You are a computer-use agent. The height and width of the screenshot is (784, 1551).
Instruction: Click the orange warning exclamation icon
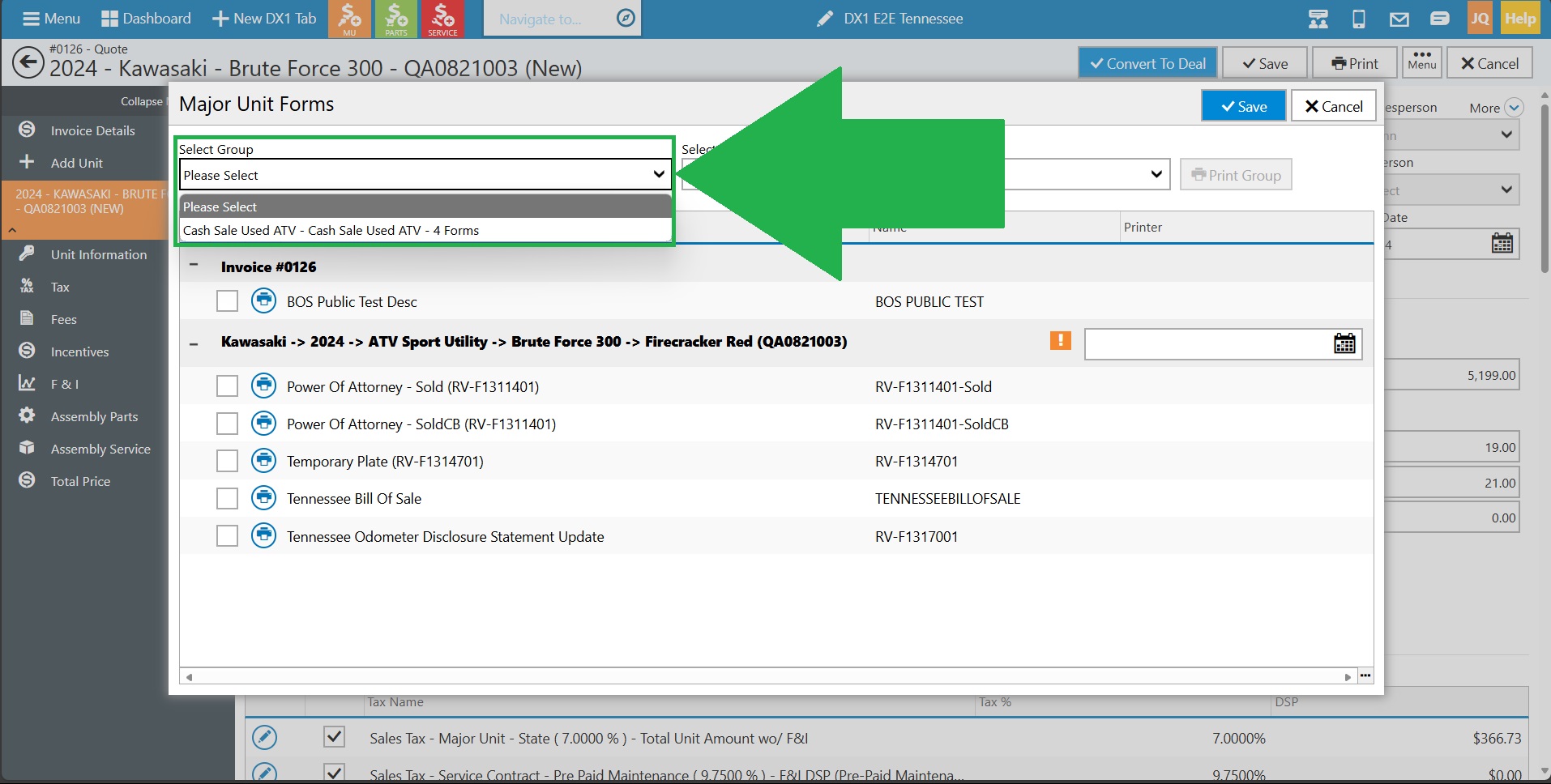click(x=1060, y=340)
